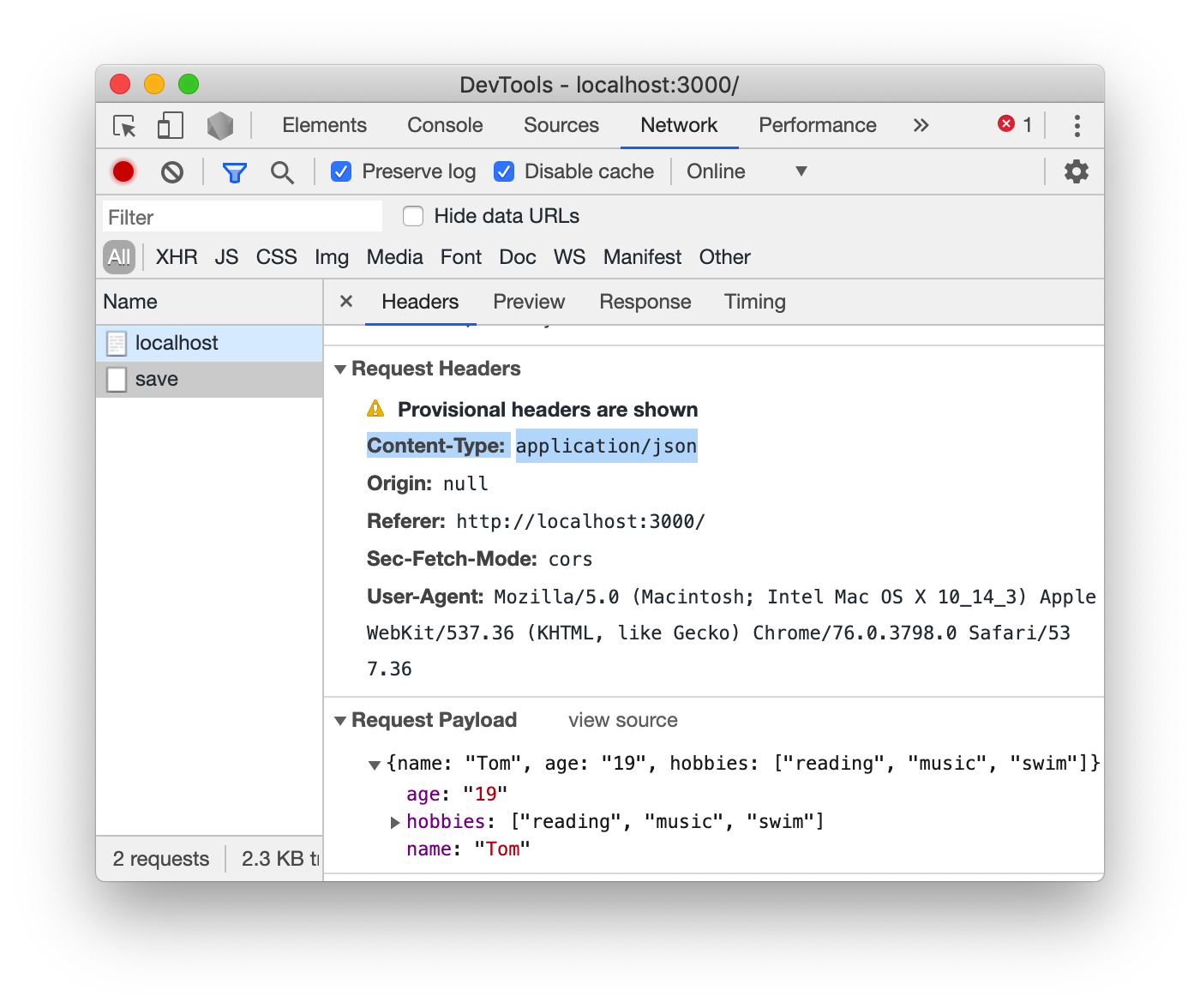Click the warning icon beside Provisional headers
The width and height of the screenshot is (1200, 1008).
click(x=375, y=409)
